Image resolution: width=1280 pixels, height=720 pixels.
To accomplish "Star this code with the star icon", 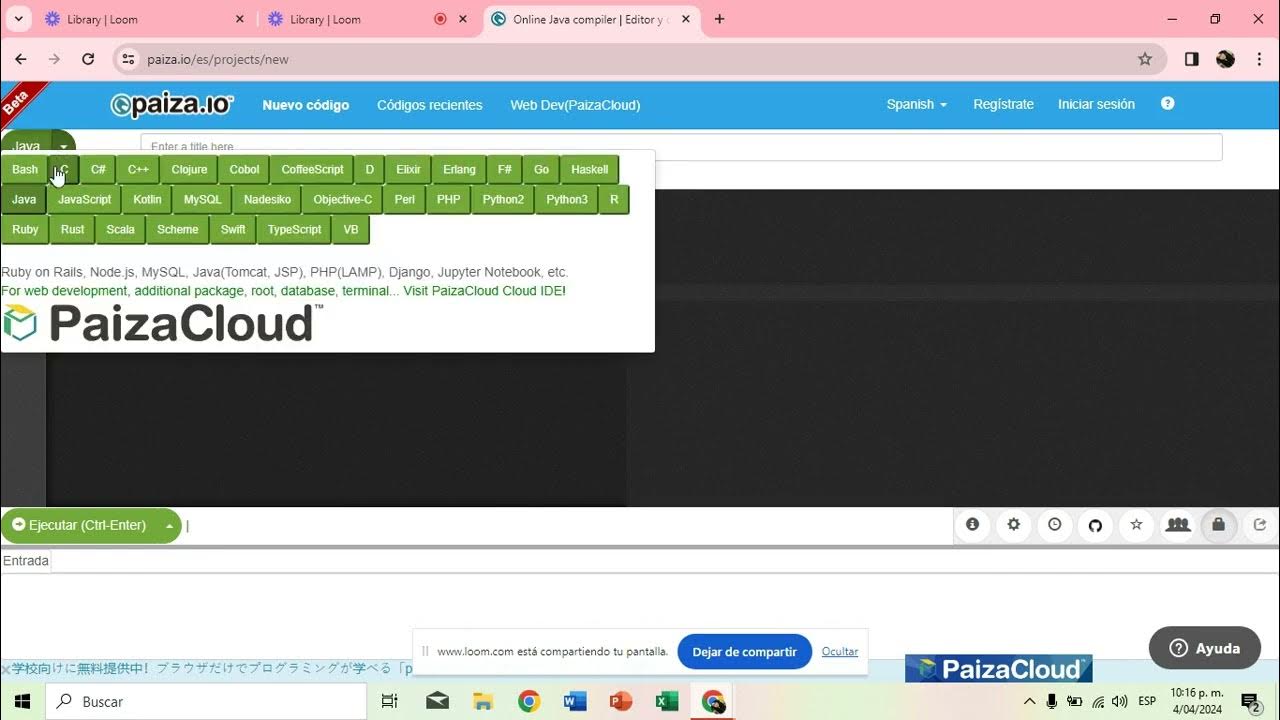I will pyautogui.click(x=1136, y=525).
